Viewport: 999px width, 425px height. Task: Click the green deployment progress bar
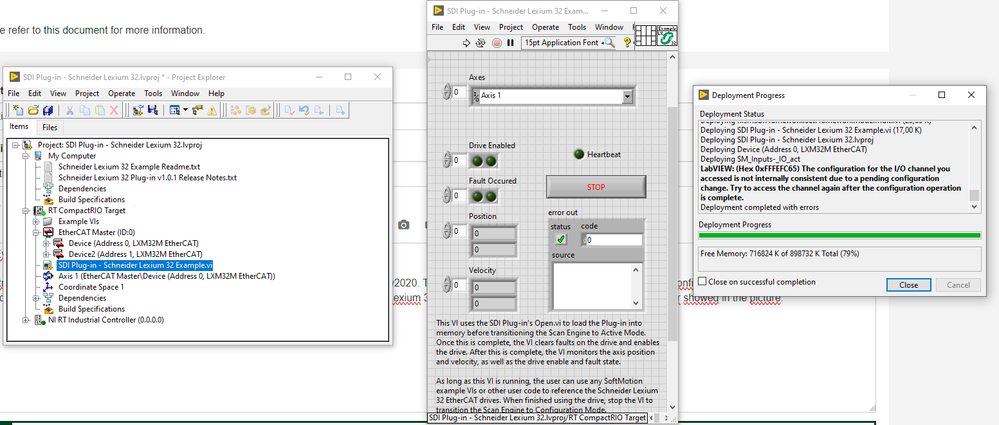[840, 236]
